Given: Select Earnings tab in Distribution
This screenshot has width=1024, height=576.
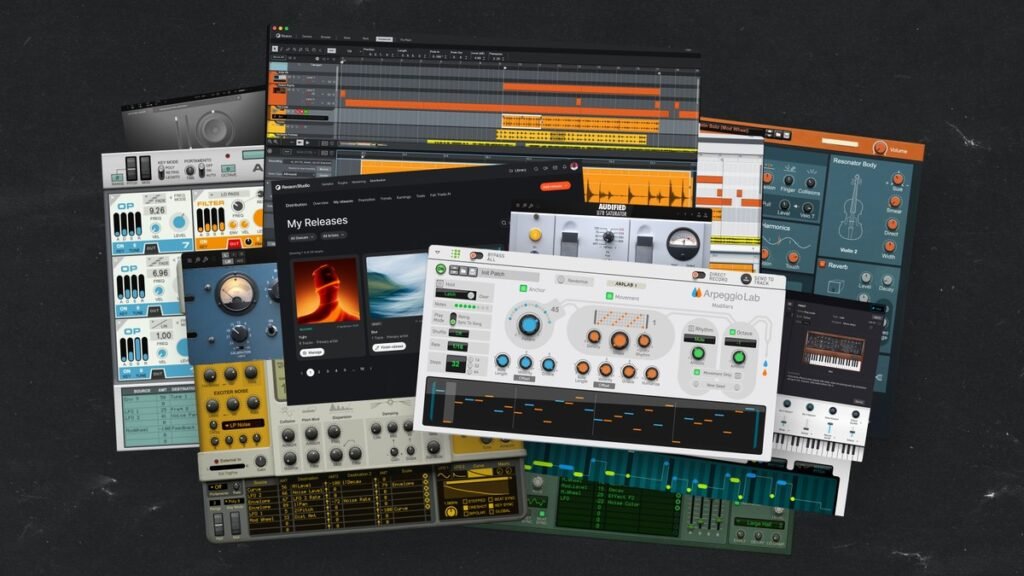Looking at the screenshot, I should 404,197.
